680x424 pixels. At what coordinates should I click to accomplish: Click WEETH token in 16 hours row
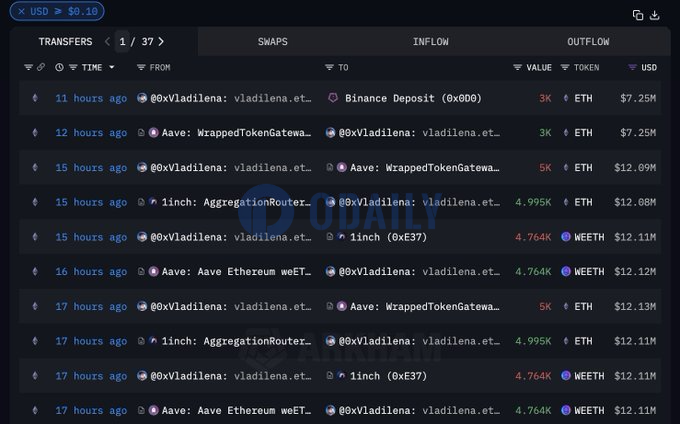(x=589, y=272)
